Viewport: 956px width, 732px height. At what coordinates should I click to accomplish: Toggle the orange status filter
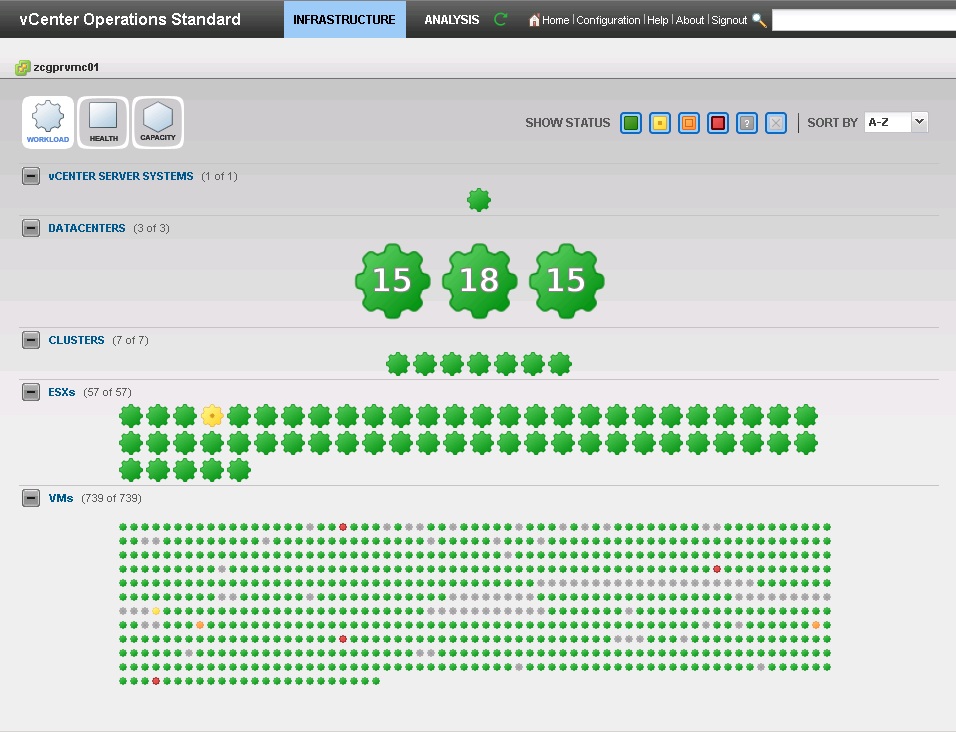(x=688, y=123)
